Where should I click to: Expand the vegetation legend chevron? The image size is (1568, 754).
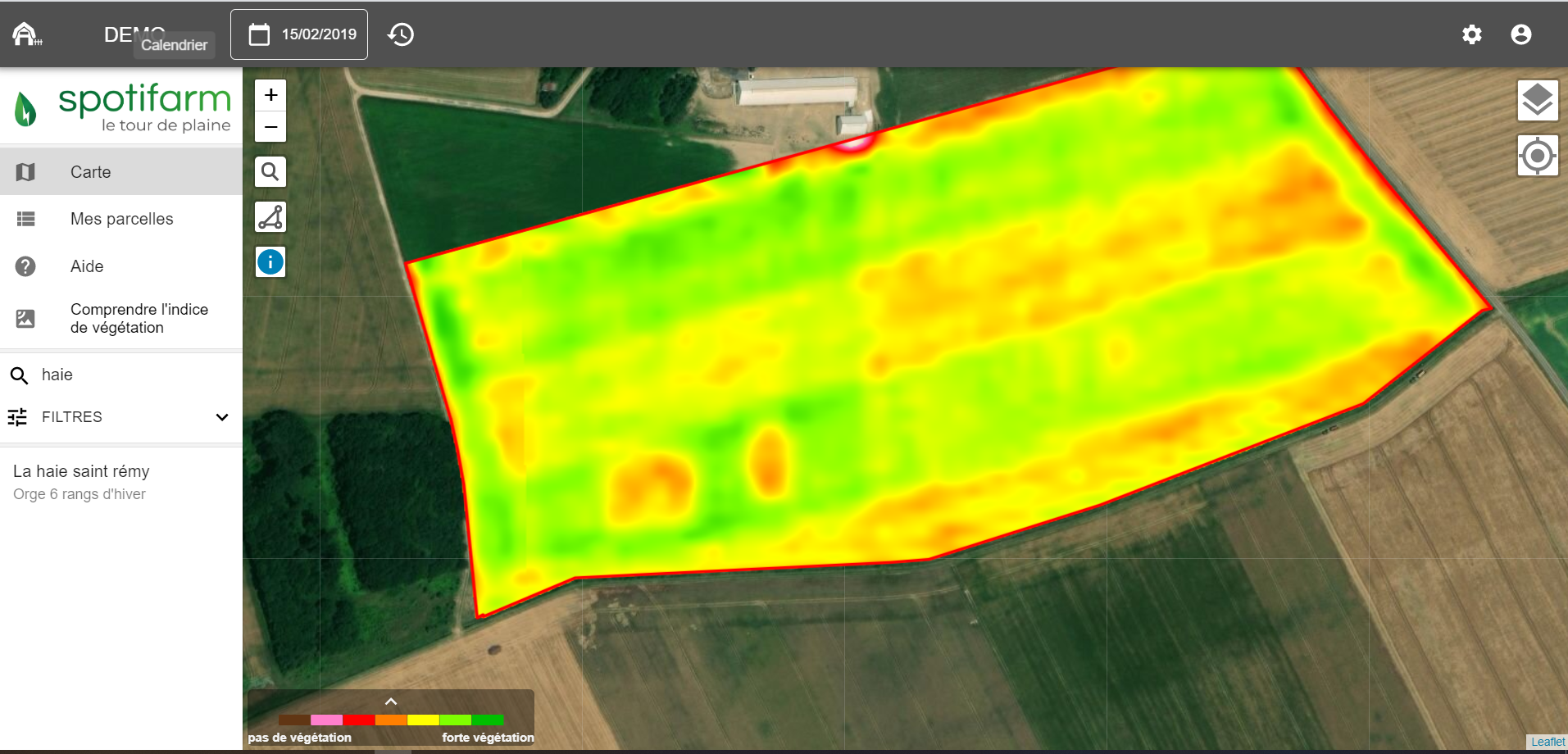391,702
